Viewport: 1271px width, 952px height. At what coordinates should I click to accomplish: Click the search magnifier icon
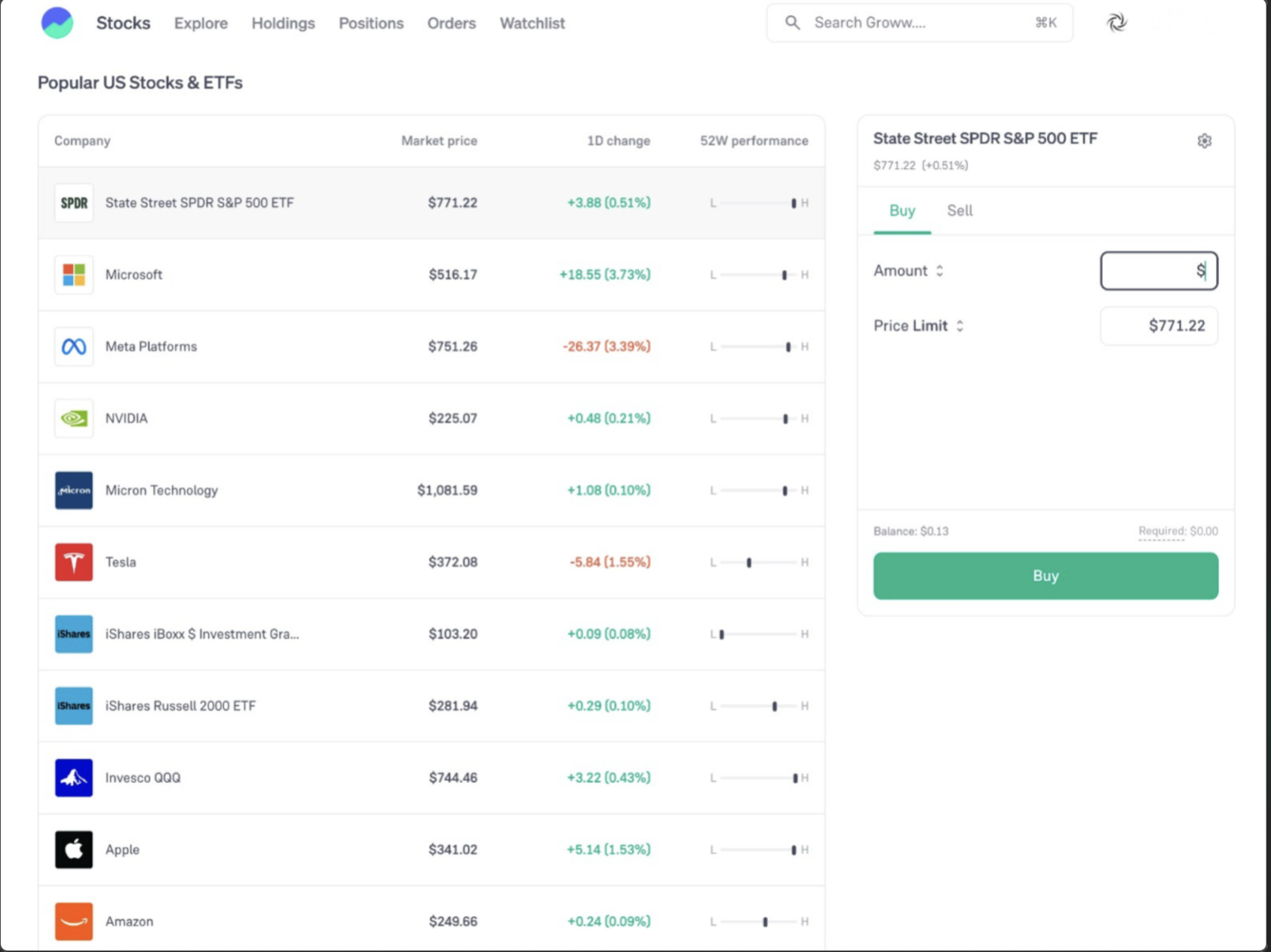pos(792,23)
